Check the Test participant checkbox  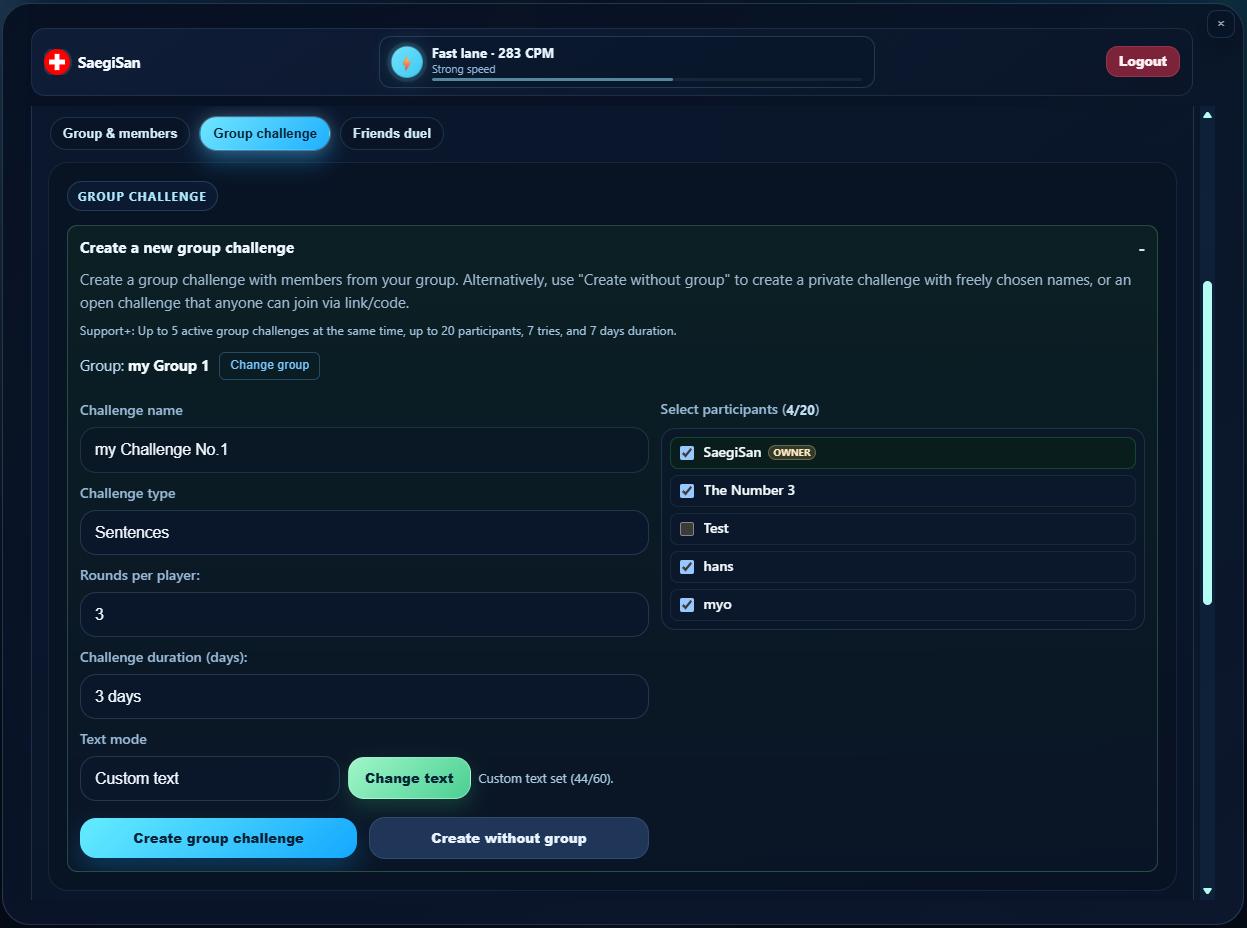coord(687,529)
